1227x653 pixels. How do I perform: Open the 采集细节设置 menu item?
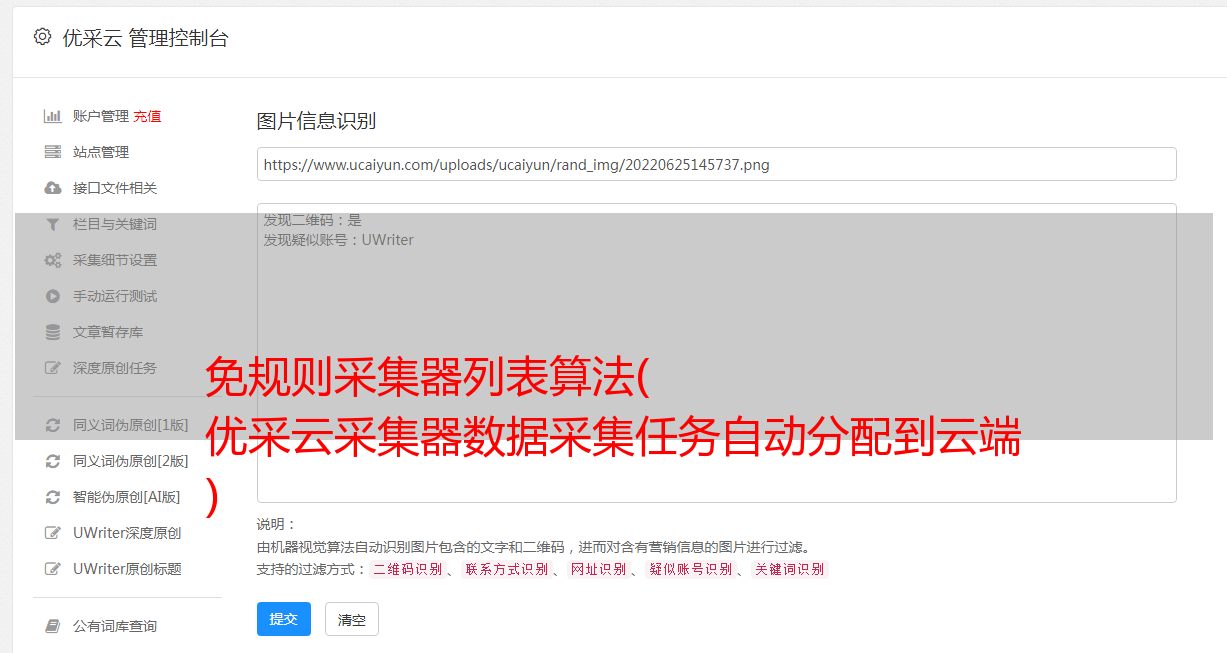[115, 260]
